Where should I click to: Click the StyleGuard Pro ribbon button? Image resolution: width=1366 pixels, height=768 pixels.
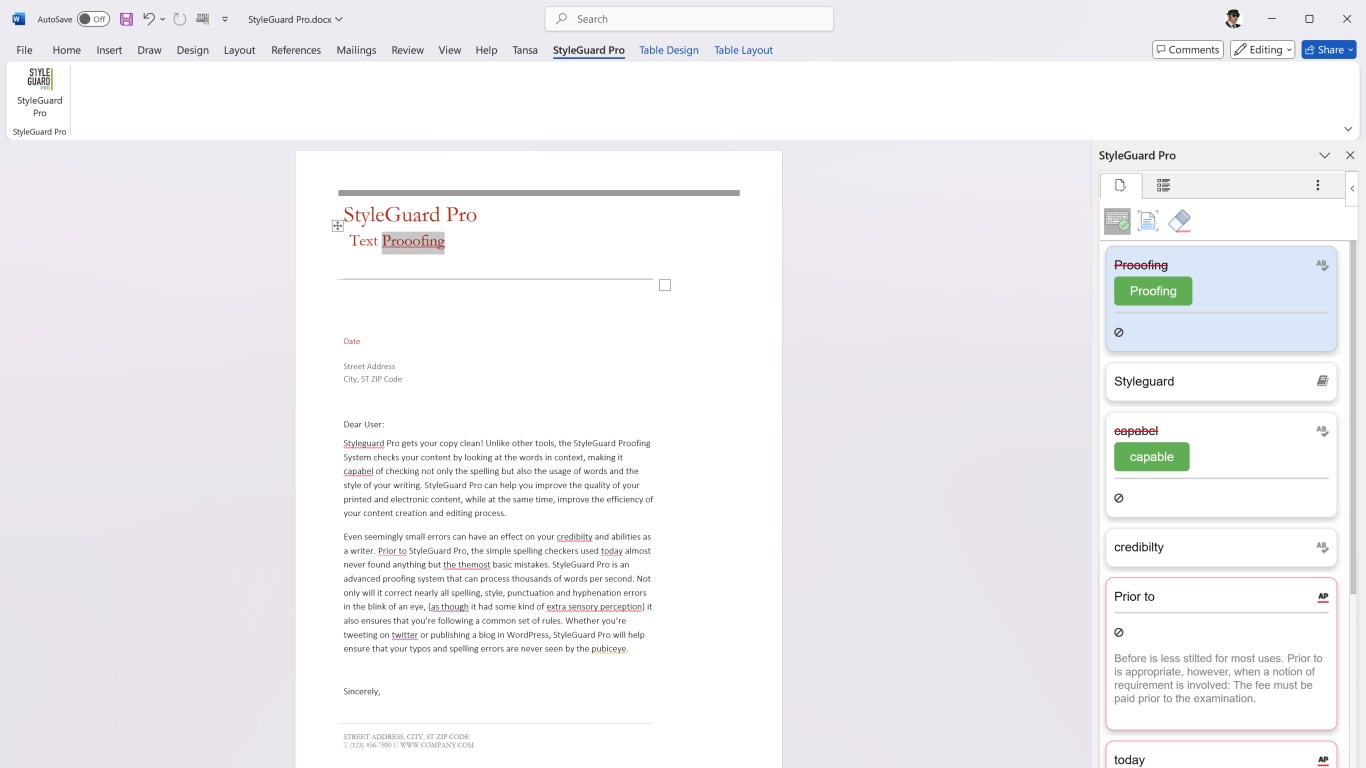(39, 93)
